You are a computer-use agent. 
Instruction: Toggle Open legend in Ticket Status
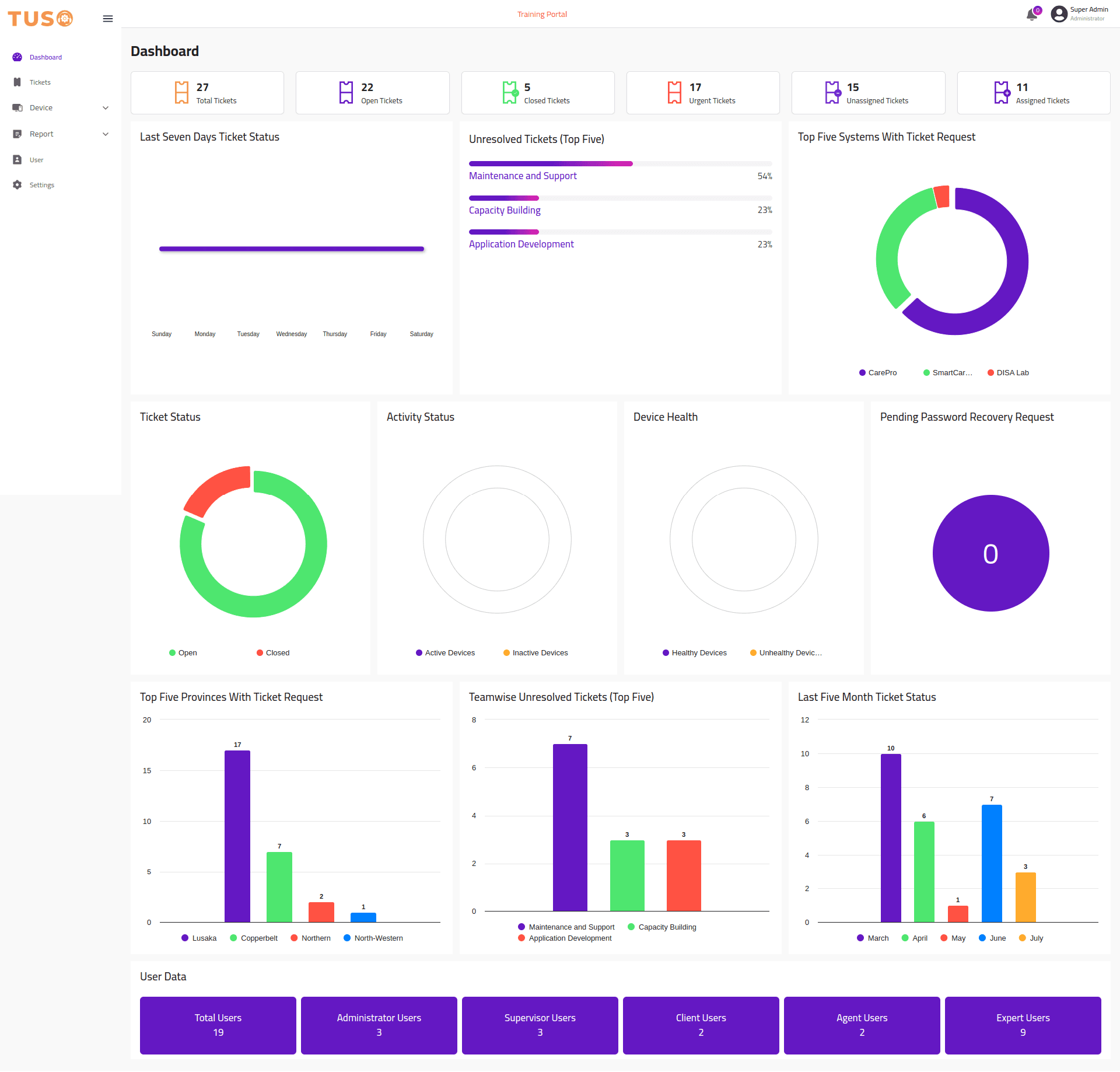183,653
